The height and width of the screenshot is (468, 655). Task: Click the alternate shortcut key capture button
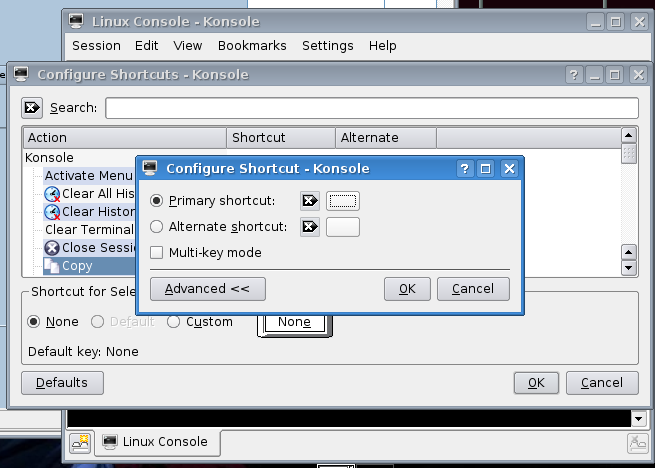(343, 227)
